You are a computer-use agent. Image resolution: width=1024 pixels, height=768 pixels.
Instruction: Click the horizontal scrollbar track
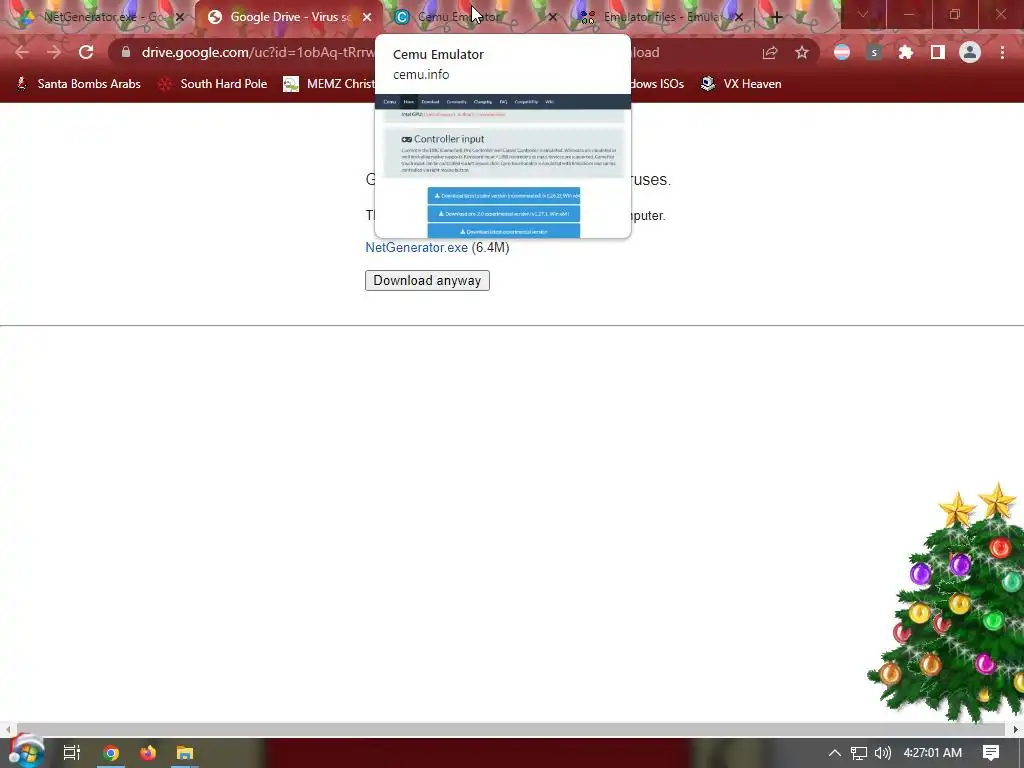coord(511,729)
